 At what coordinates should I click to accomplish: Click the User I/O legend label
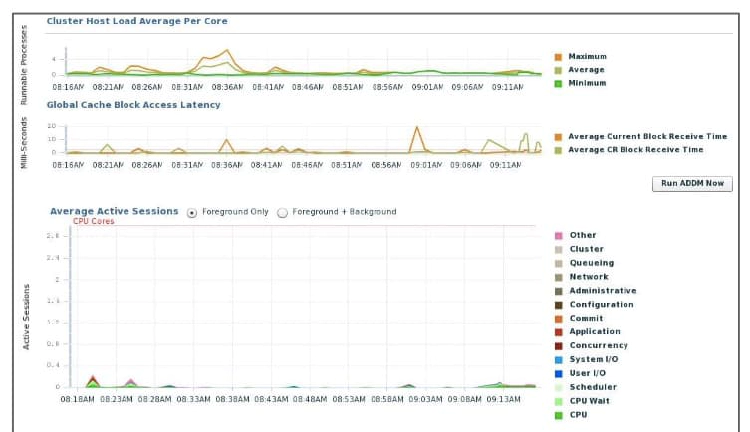pyautogui.click(x=587, y=373)
